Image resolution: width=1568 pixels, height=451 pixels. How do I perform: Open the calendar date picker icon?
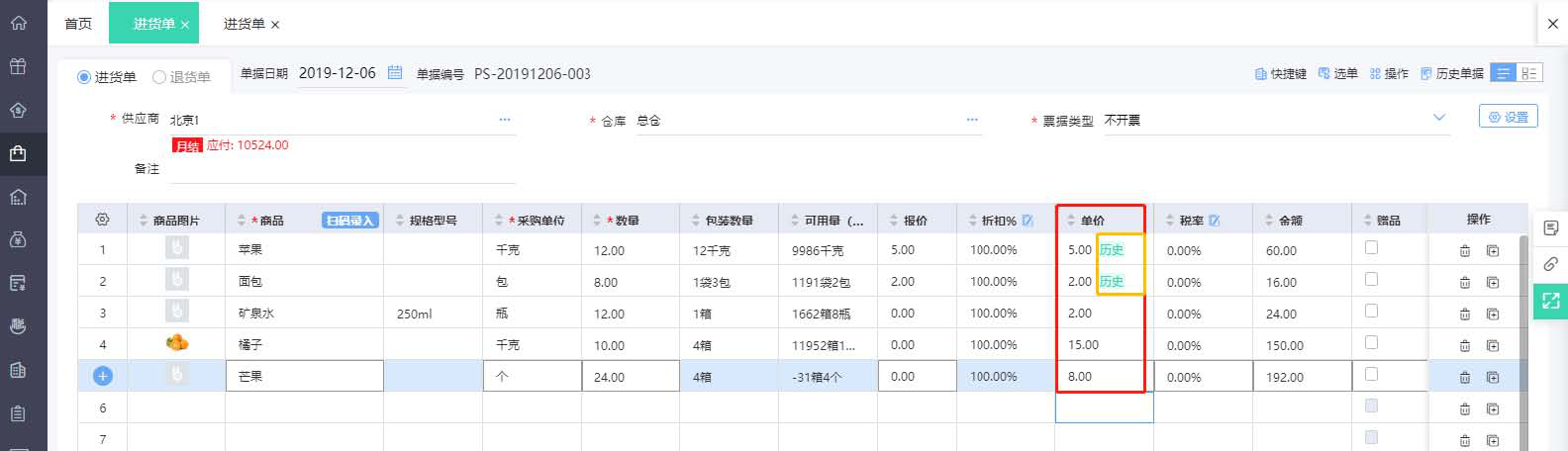tap(395, 72)
